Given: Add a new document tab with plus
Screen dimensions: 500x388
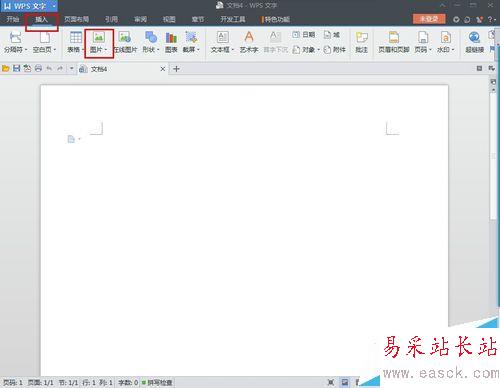Looking at the screenshot, I should (176, 69).
